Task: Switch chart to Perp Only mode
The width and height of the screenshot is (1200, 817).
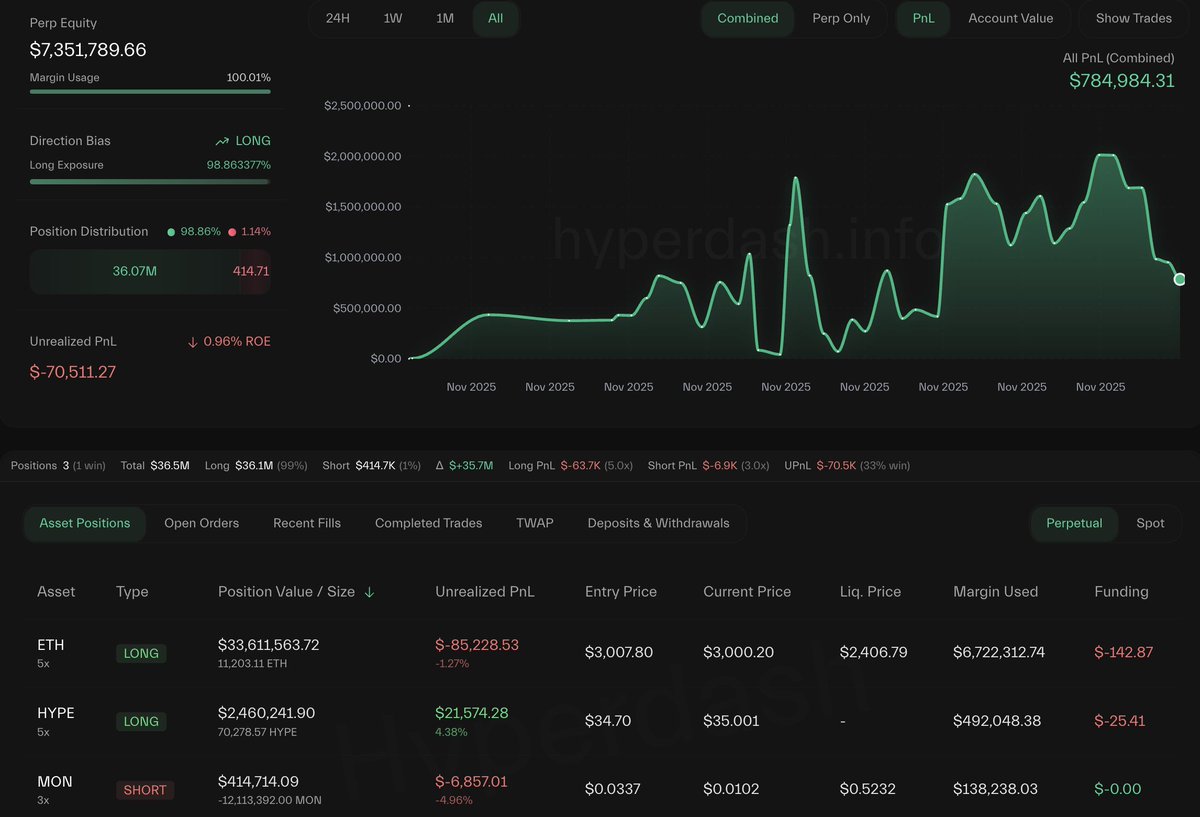Action: click(x=841, y=18)
